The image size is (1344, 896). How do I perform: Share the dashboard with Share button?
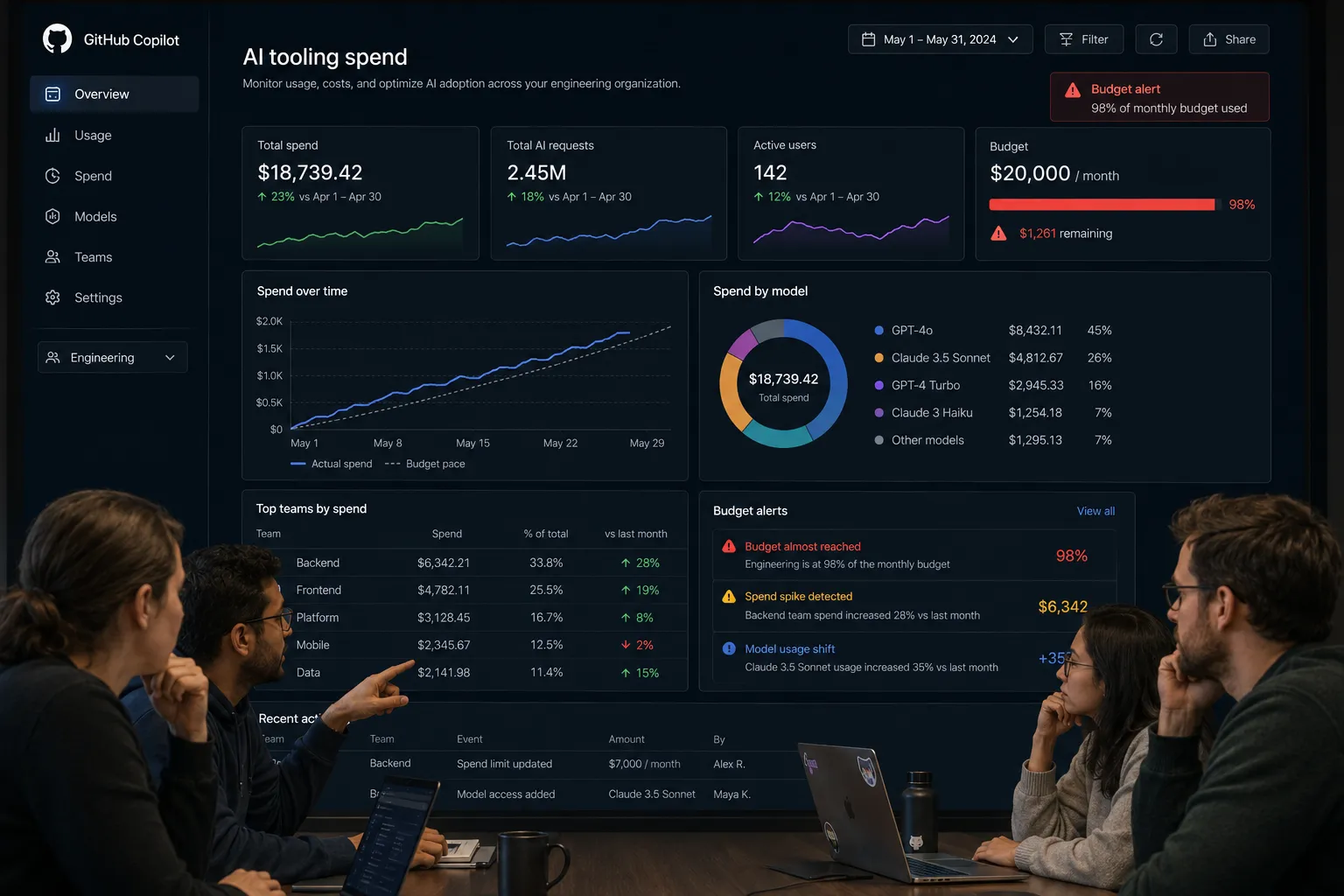click(1228, 39)
